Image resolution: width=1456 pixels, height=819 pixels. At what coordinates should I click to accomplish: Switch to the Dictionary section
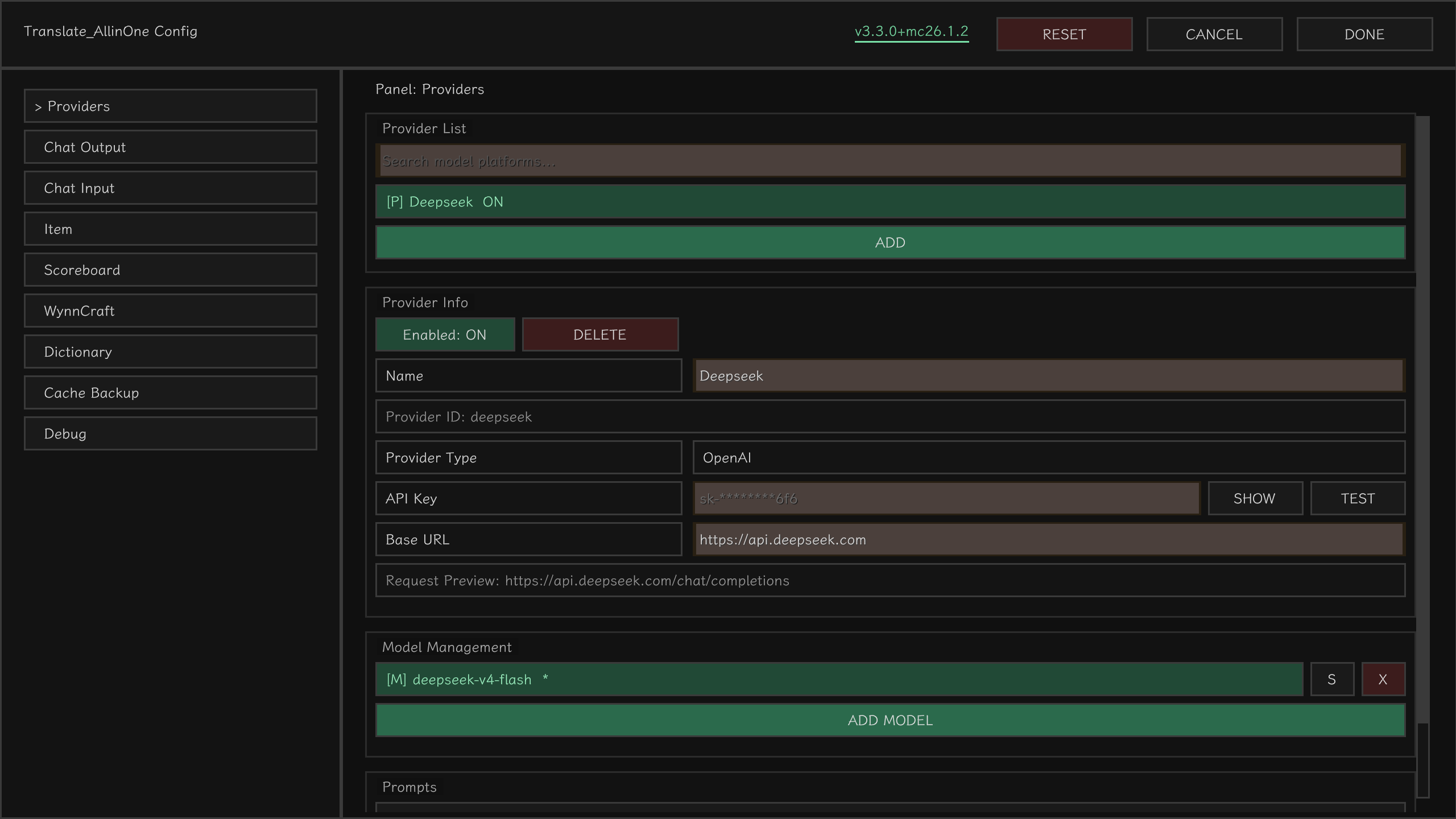tap(170, 351)
